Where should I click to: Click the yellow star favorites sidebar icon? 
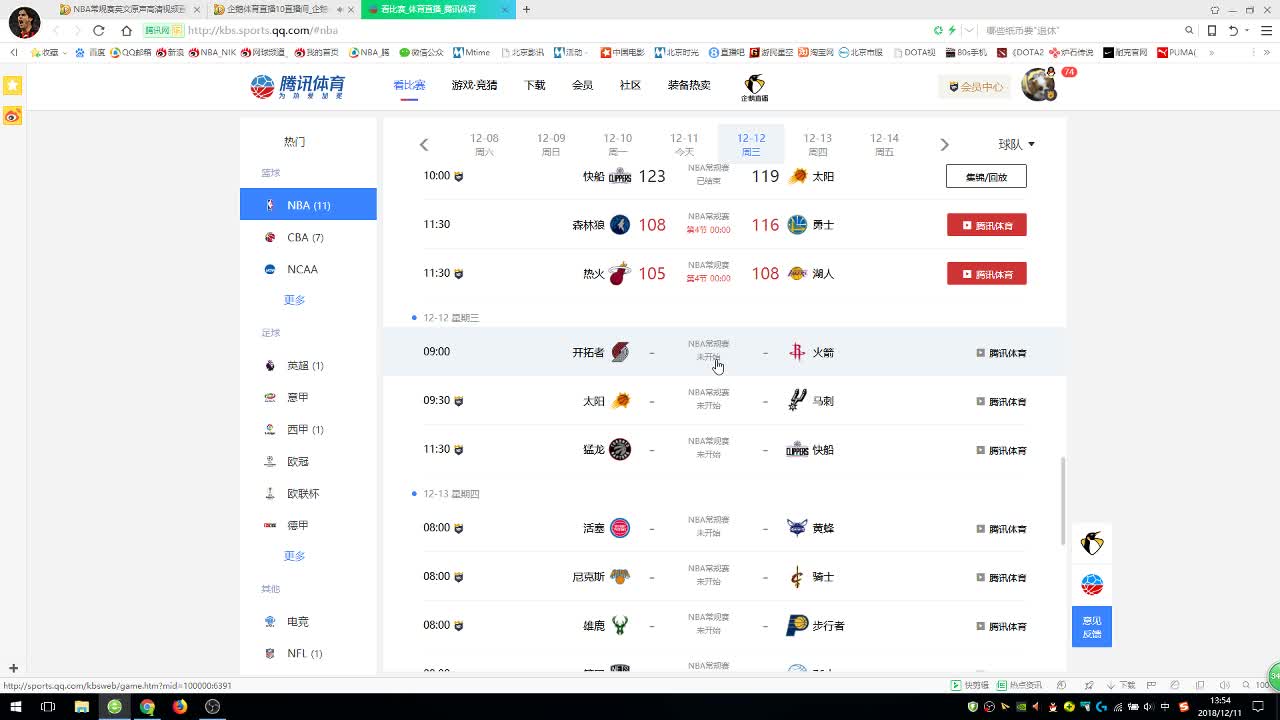(12, 86)
